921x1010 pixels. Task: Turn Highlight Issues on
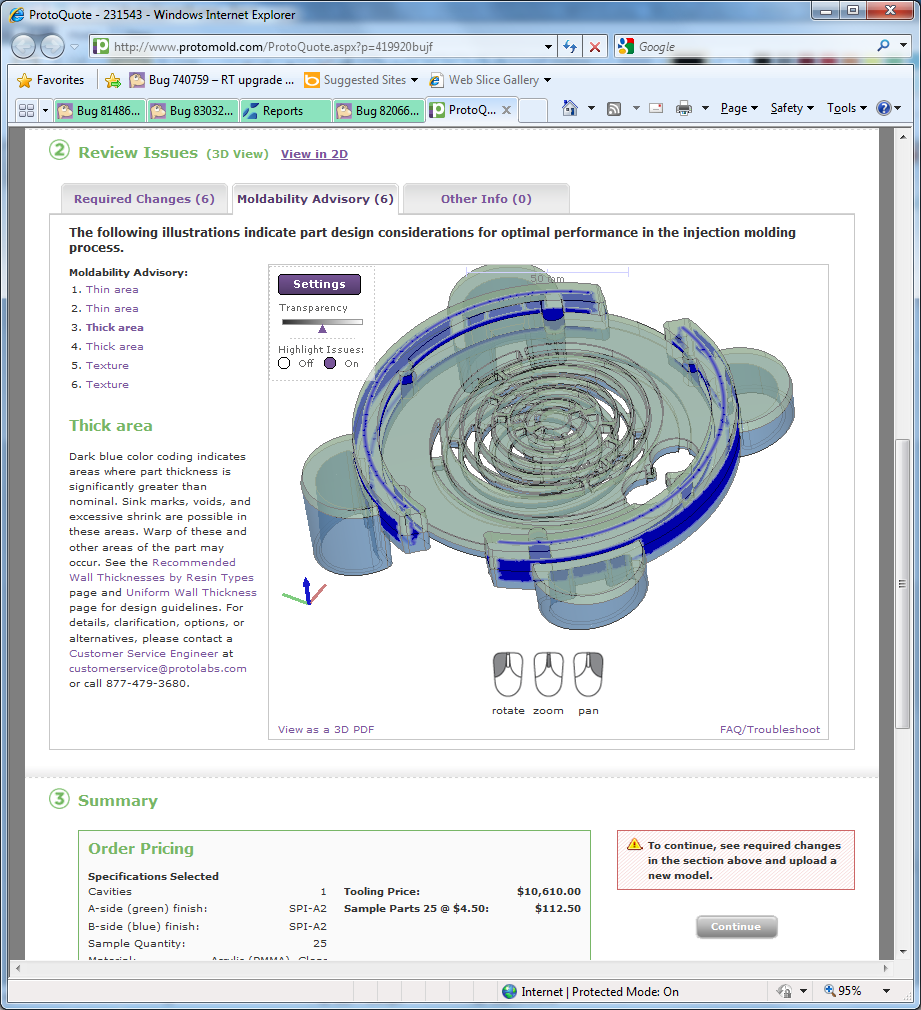tap(330, 363)
